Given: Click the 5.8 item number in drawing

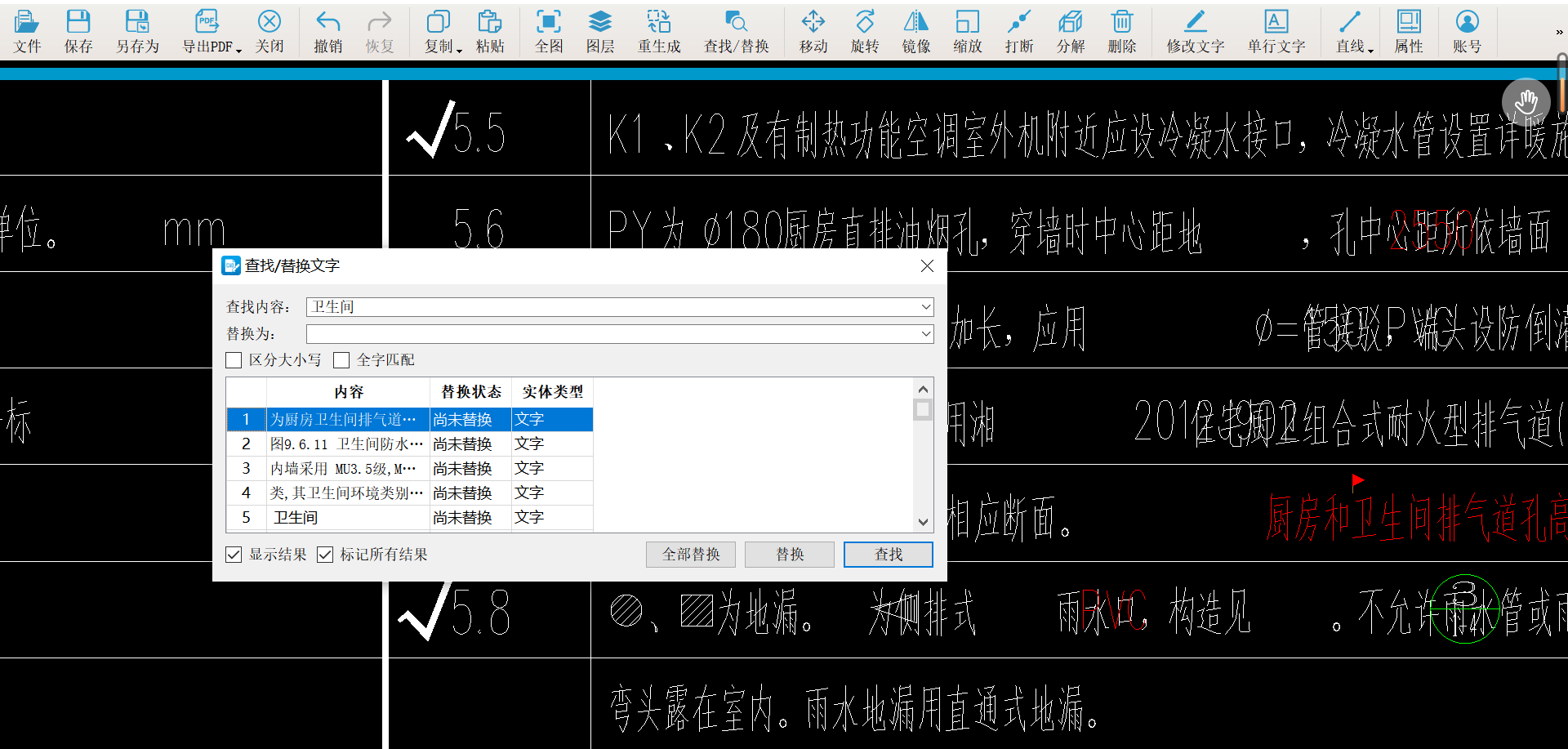Looking at the screenshot, I should (481, 613).
